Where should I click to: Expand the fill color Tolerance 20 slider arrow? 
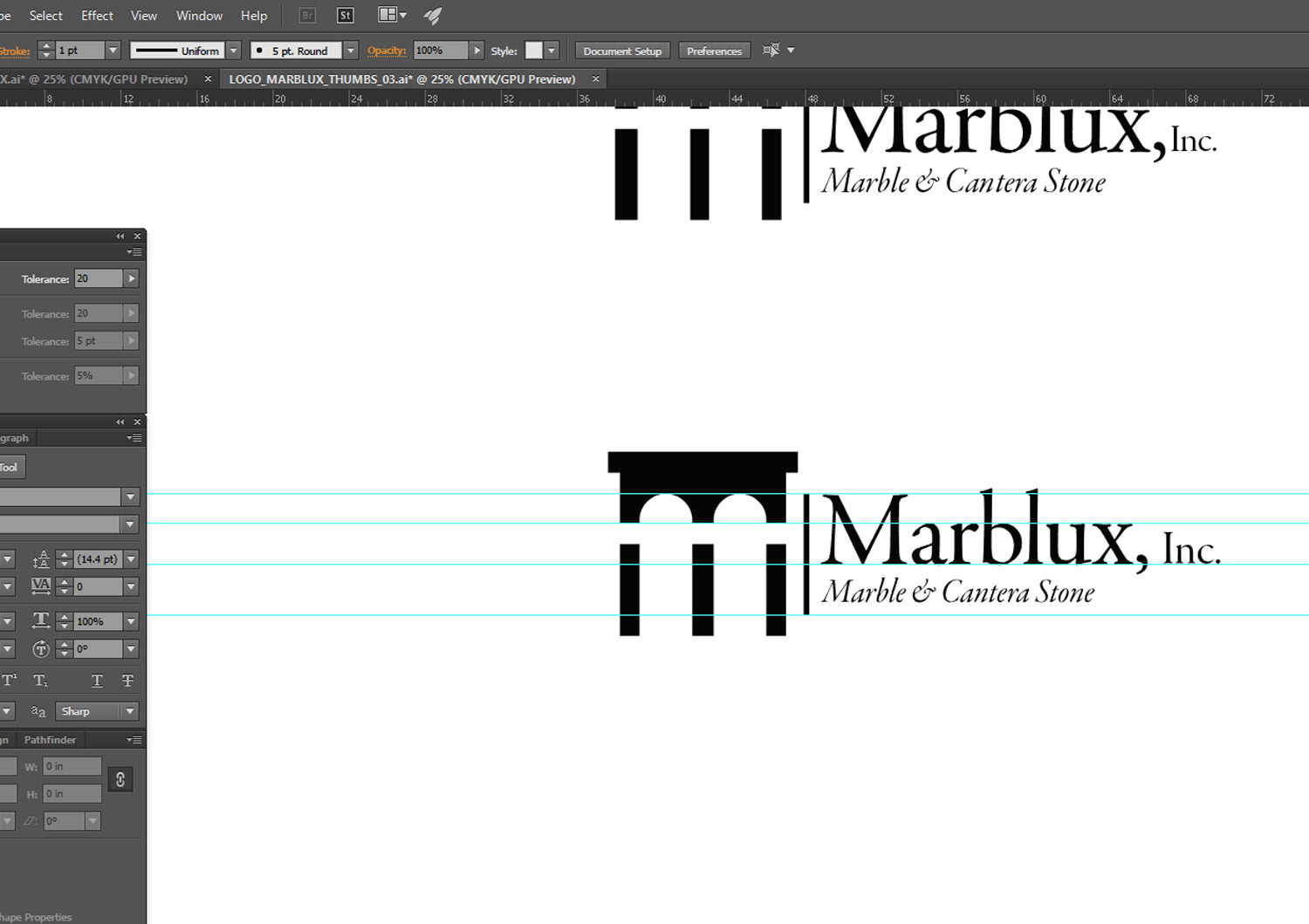(x=131, y=278)
